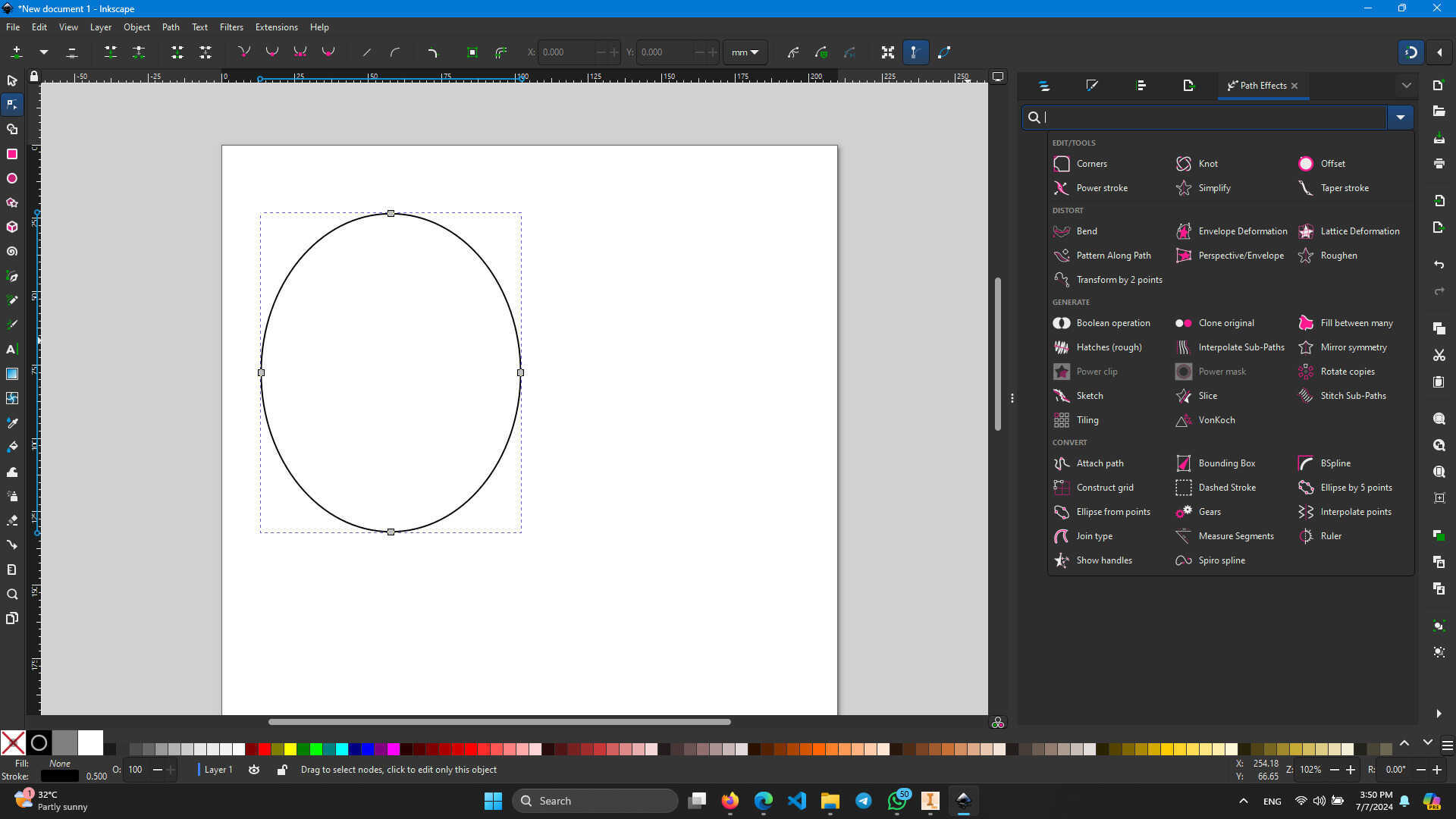Click the Interpolate Sub-Paths effect label
This screenshot has width=1456, height=819.
[x=1241, y=347]
